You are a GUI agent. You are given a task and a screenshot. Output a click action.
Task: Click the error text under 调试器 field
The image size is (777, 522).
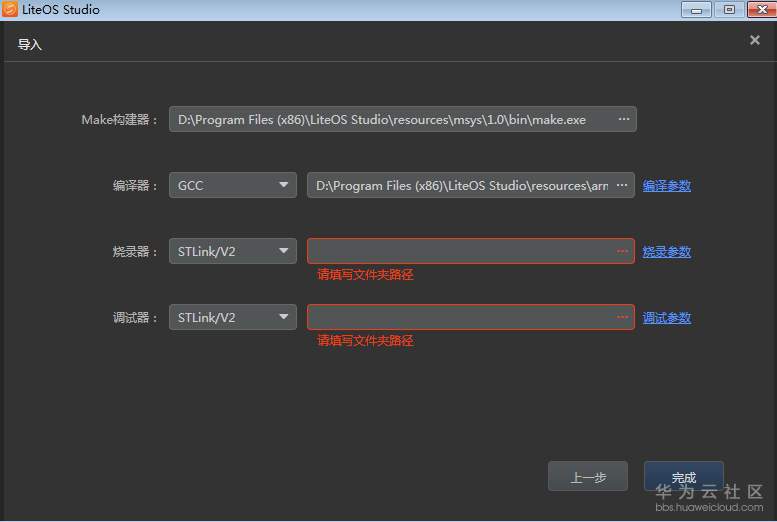(x=365, y=341)
